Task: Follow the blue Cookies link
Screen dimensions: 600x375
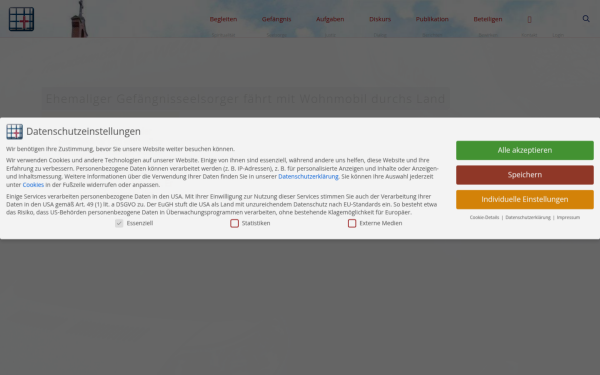Action: point(33,184)
